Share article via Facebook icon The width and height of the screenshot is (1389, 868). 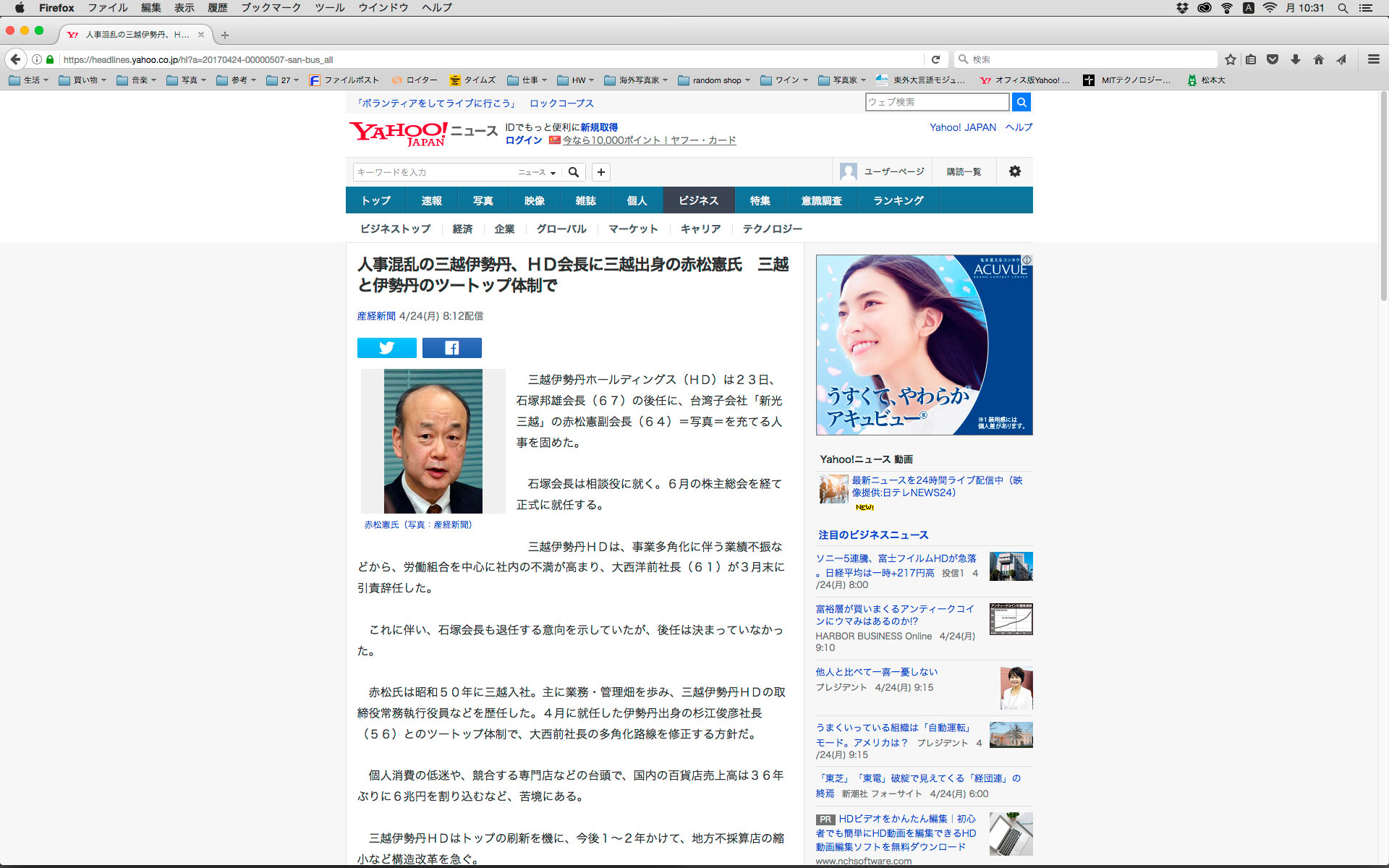pyautogui.click(x=451, y=348)
